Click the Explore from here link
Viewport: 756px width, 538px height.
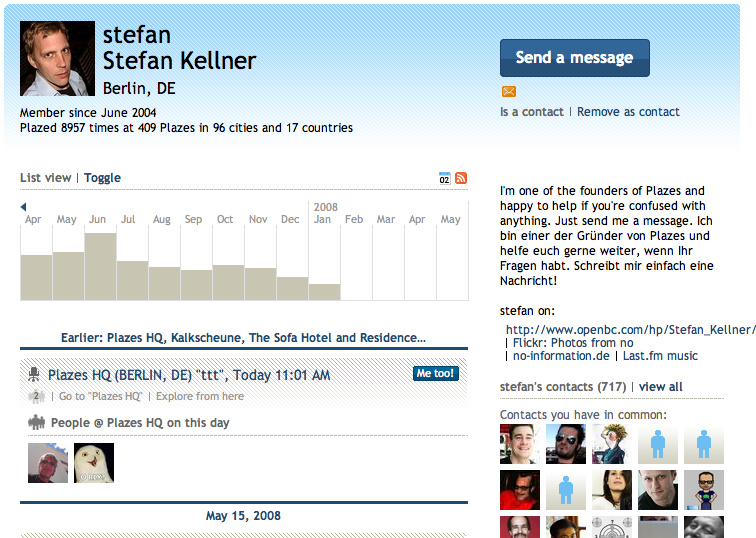pyautogui.click(x=198, y=396)
